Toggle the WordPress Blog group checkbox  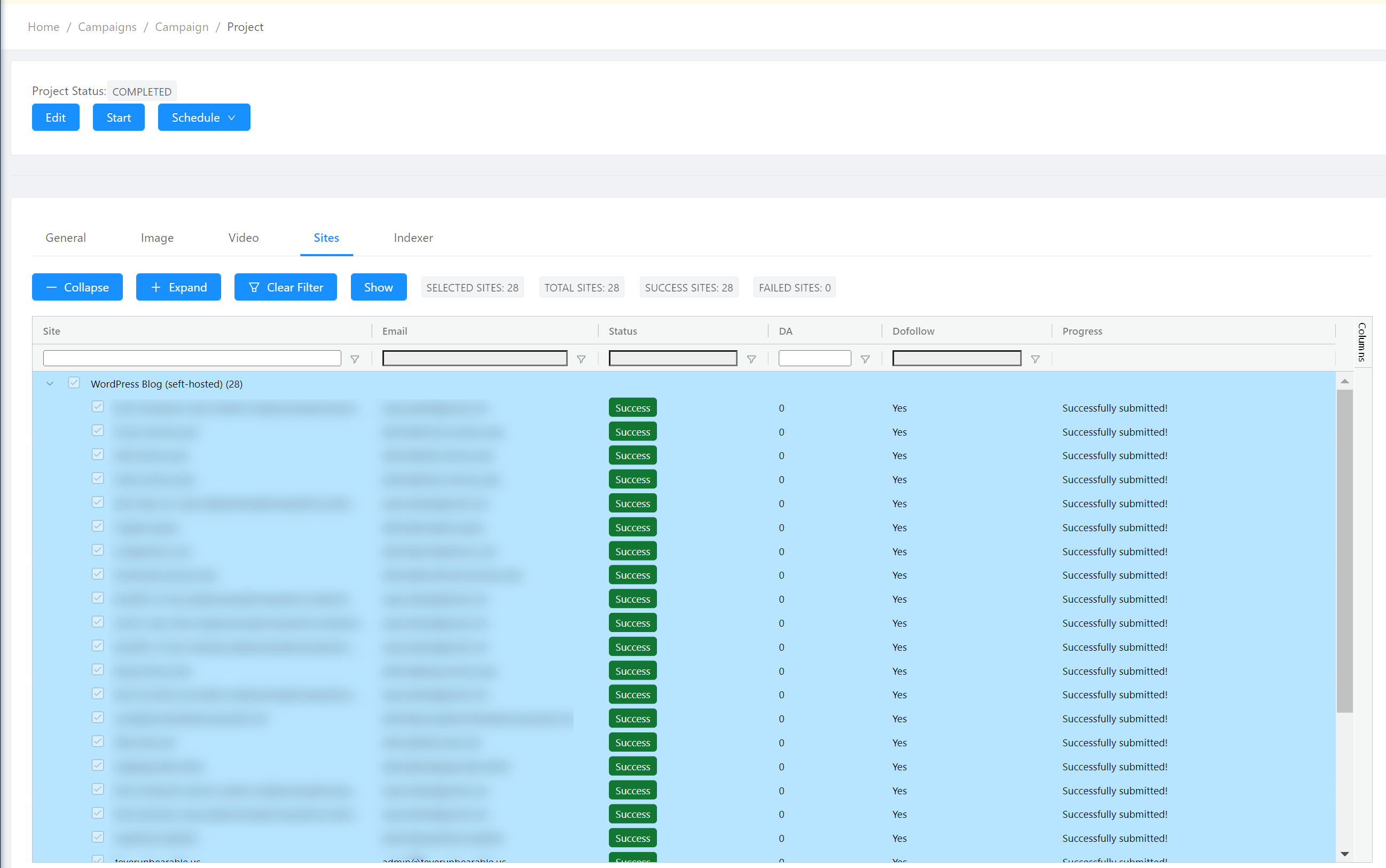74,383
